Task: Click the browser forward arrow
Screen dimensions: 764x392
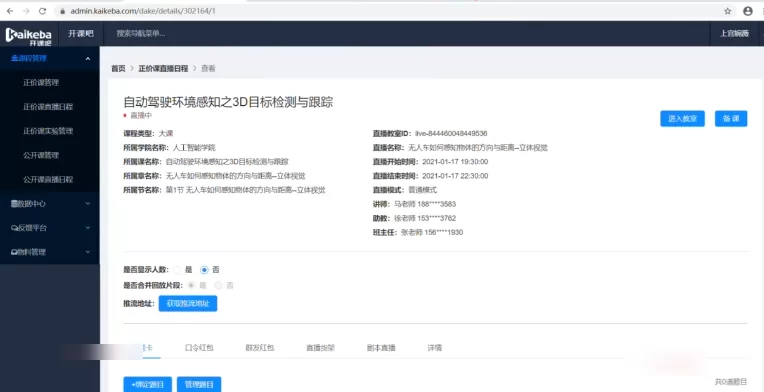Action: pyautogui.click(x=26, y=11)
